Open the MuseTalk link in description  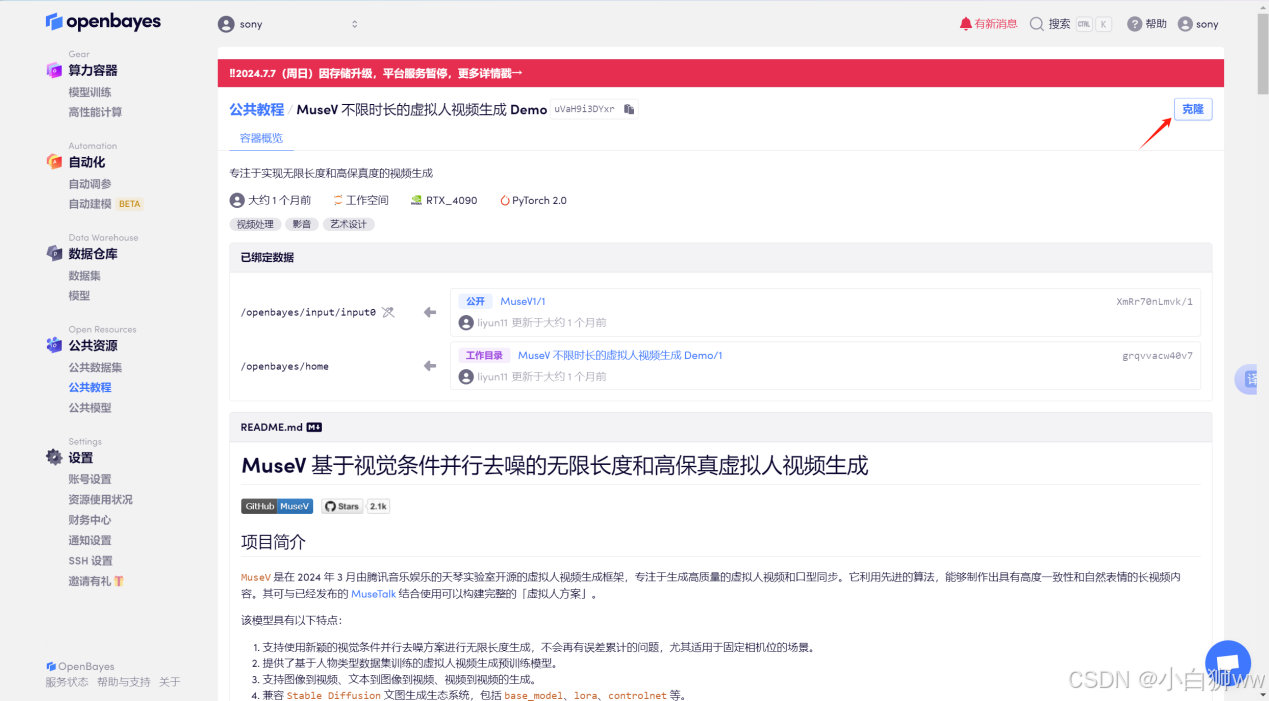point(373,594)
